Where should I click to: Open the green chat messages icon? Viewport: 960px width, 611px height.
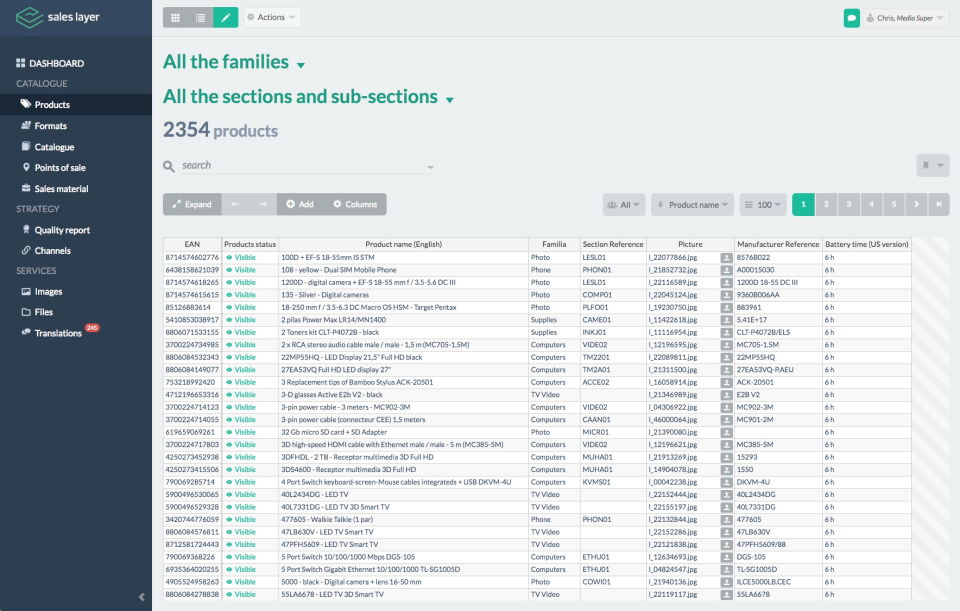pyautogui.click(x=852, y=17)
